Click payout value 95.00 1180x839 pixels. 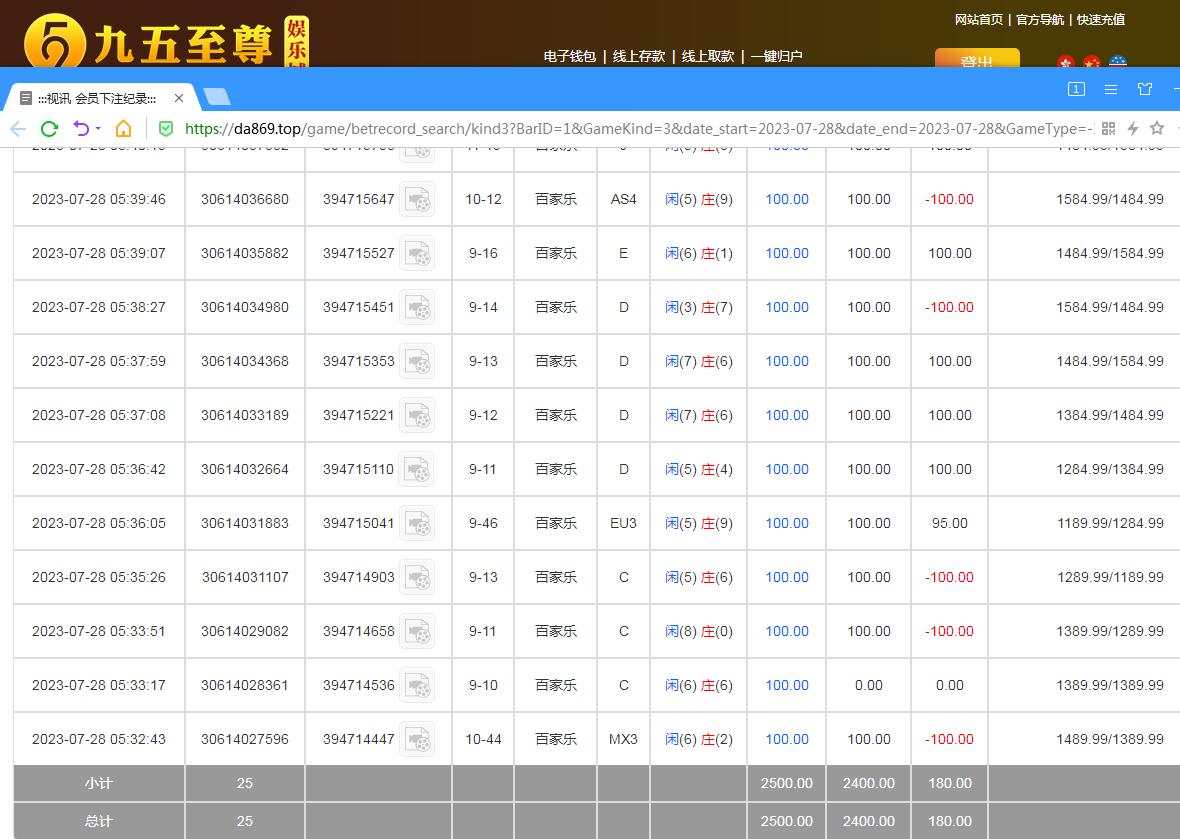[950, 523]
